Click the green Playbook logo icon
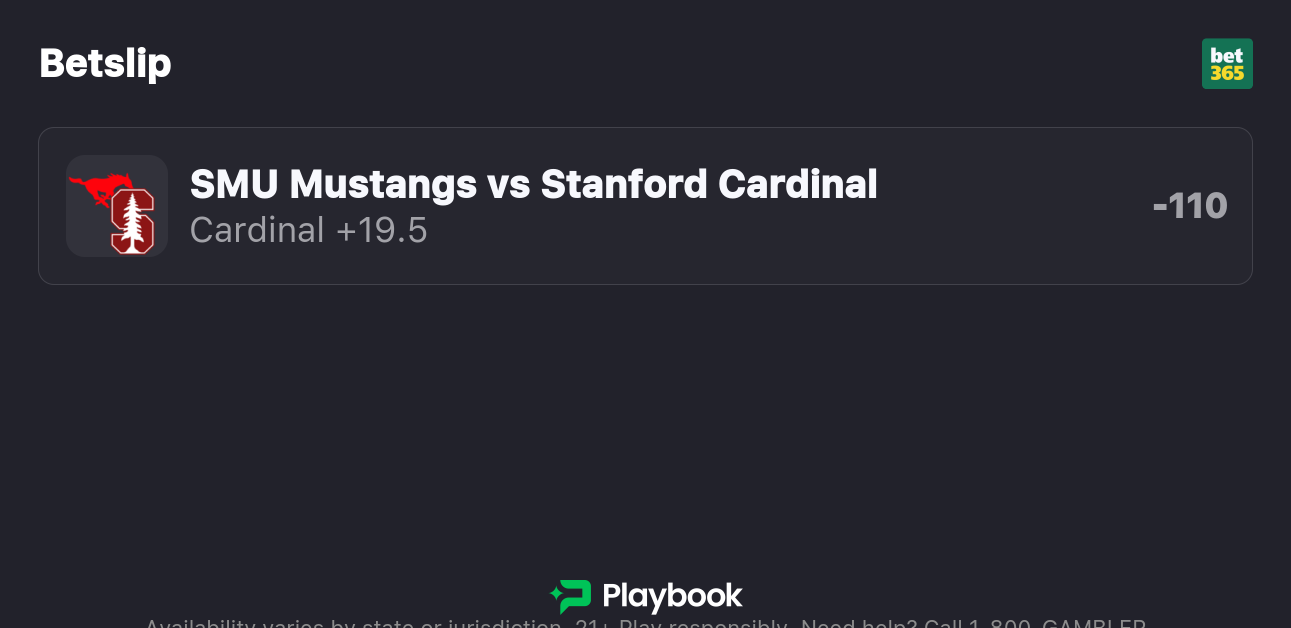Viewport: 1291px width, 628px height. click(x=571, y=596)
